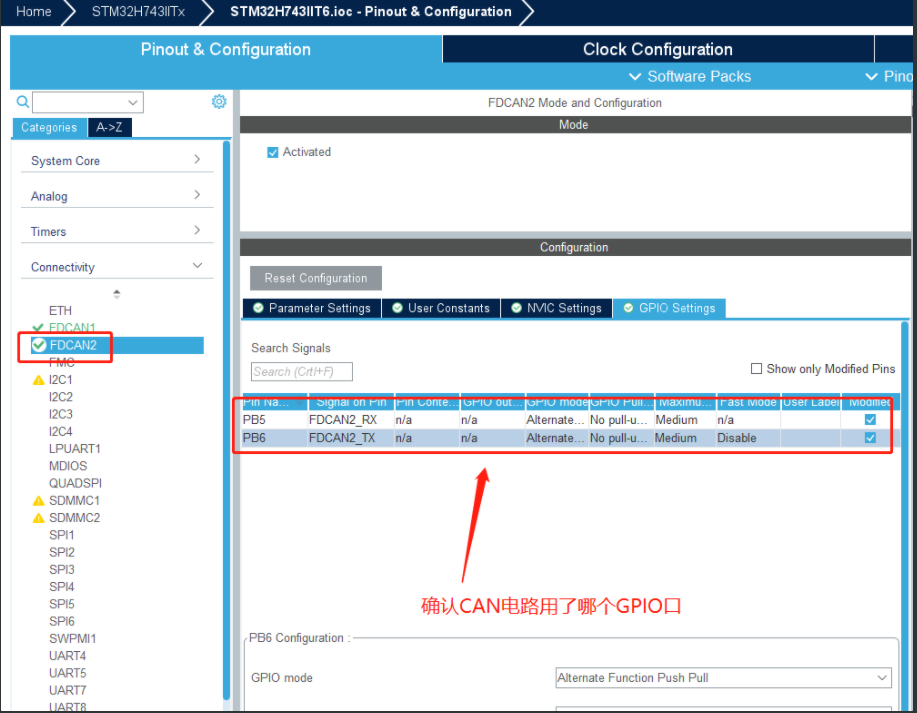Expand the Analog category
The image size is (917, 713).
(x=117, y=196)
